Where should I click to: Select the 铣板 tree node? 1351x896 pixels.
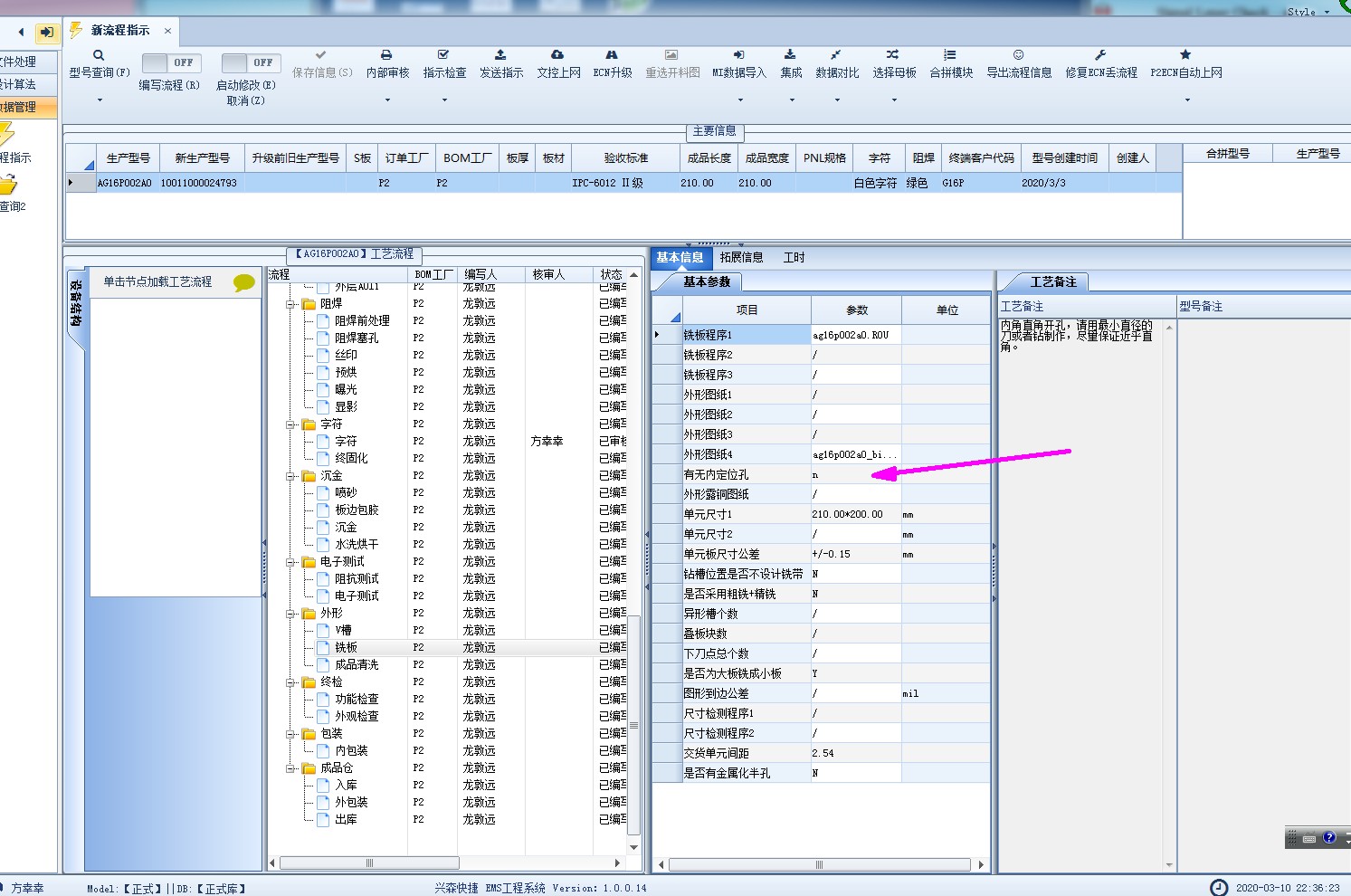coord(346,648)
